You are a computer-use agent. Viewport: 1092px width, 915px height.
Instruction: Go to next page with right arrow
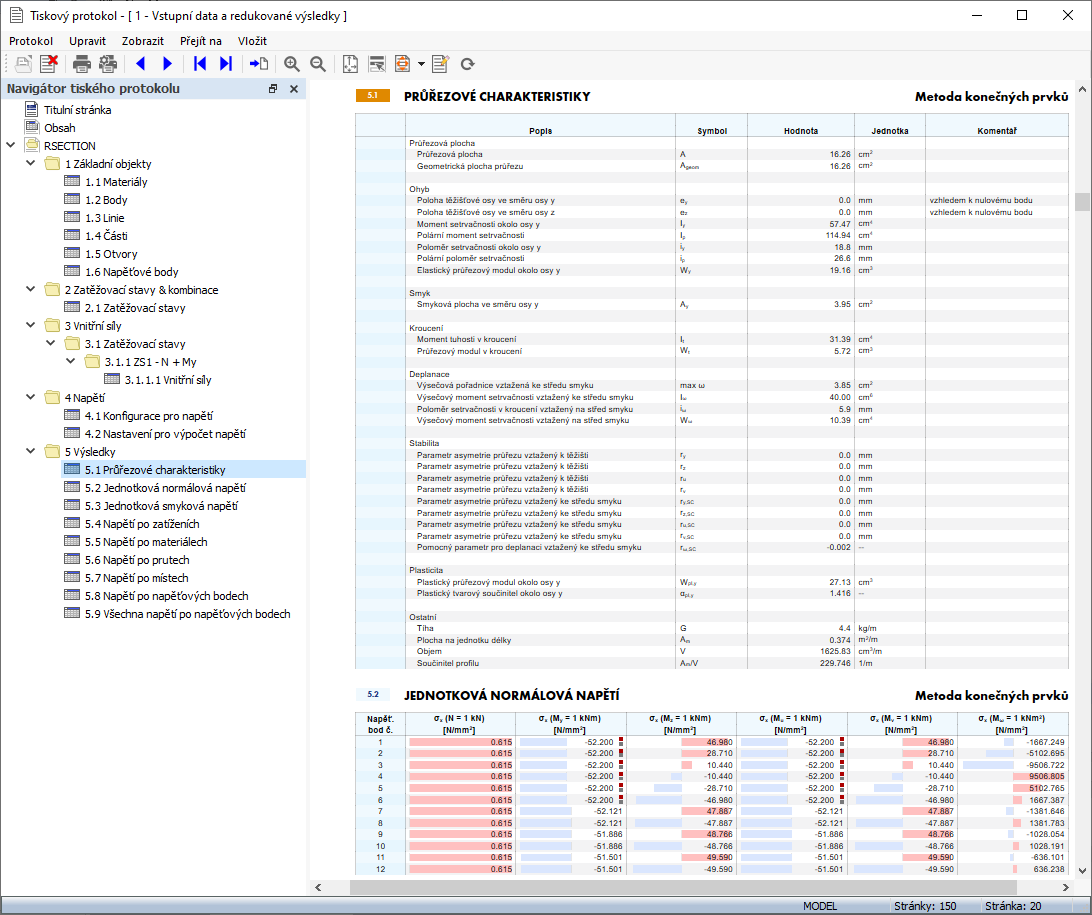[167, 64]
